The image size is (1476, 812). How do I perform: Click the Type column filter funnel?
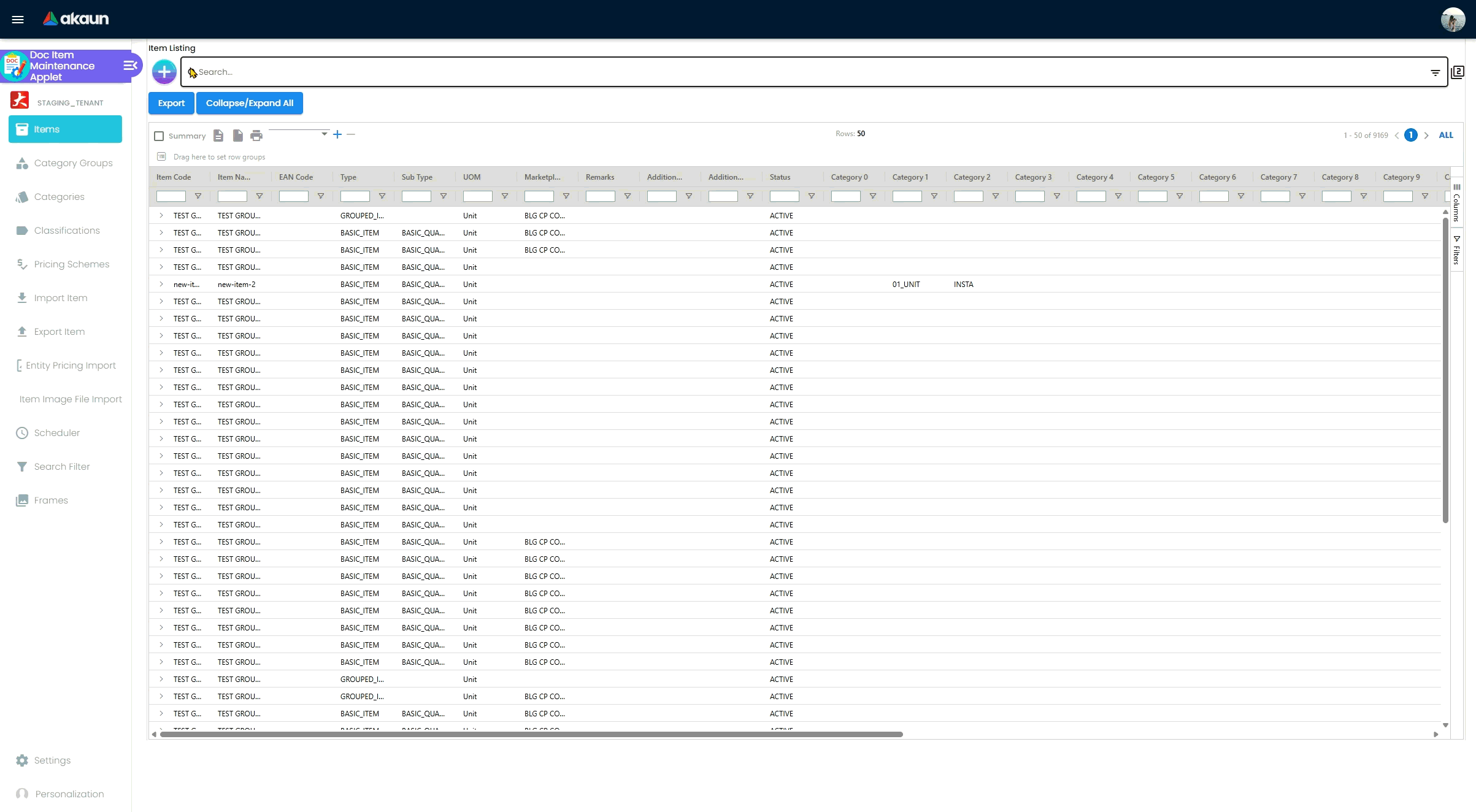pyautogui.click(x=382, y=196)
